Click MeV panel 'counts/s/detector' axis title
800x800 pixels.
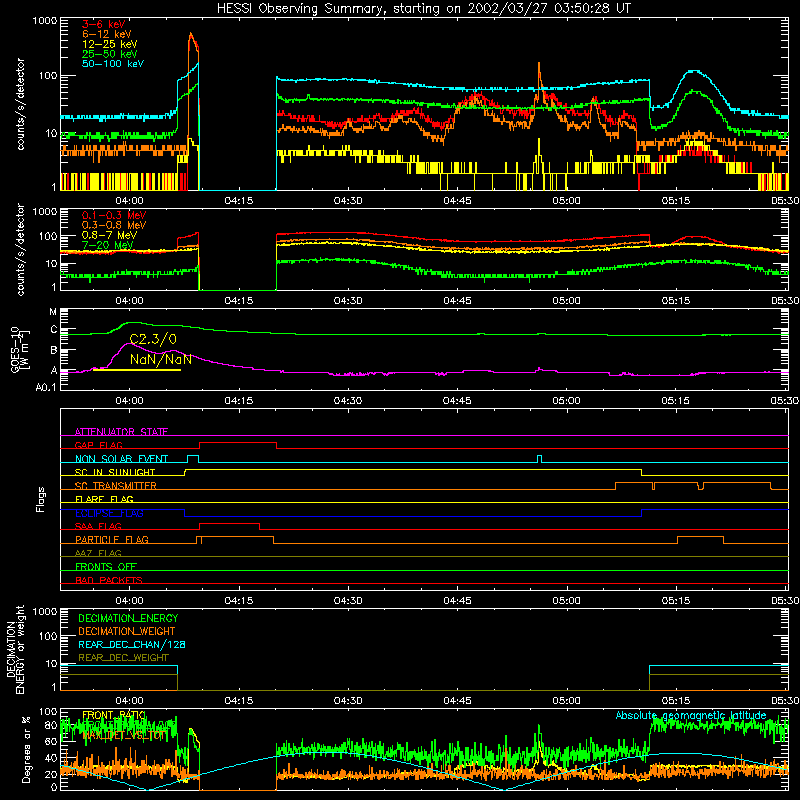click(x=20, y=249)
